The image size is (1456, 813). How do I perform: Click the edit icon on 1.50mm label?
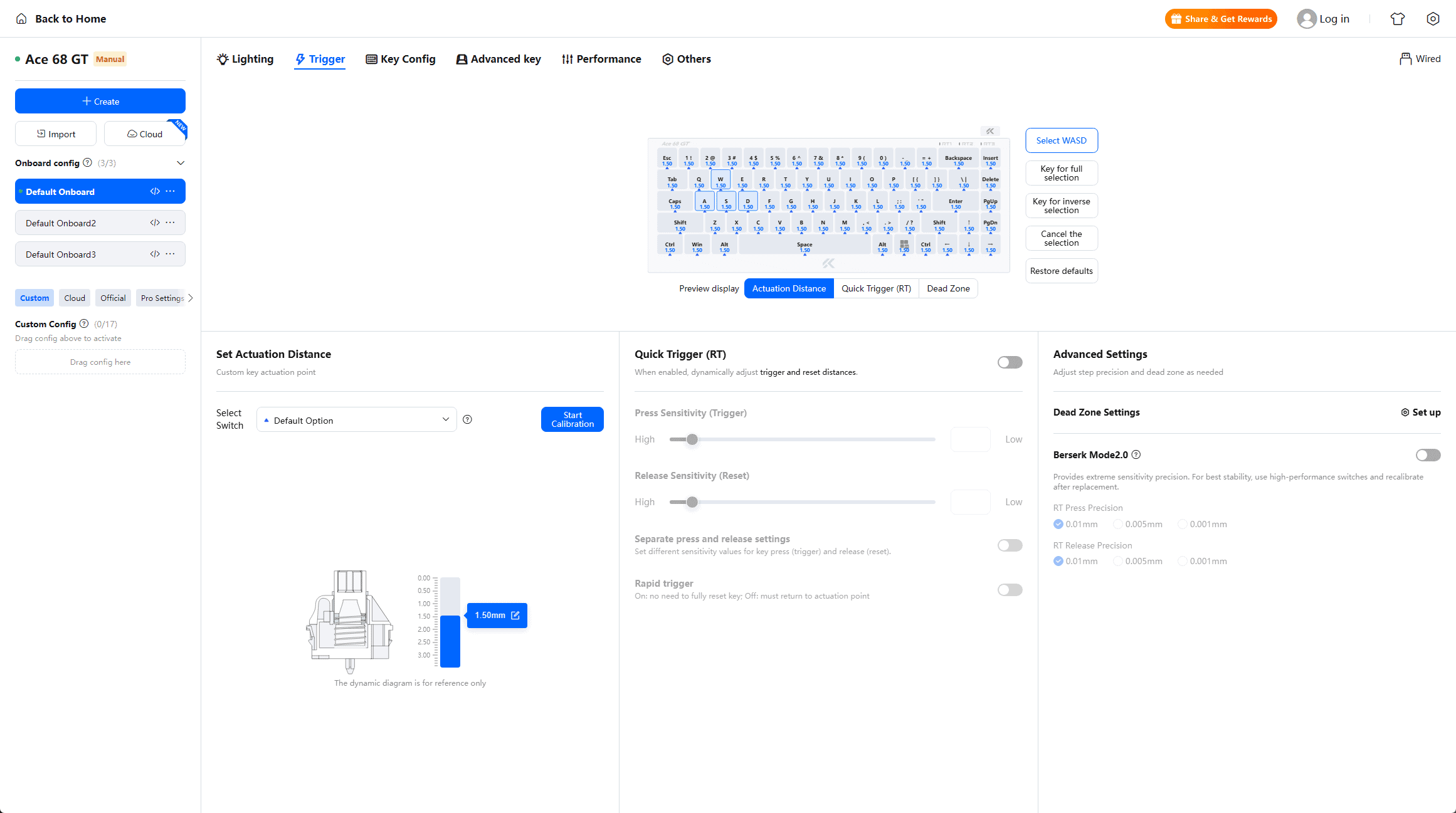point(515,616)
